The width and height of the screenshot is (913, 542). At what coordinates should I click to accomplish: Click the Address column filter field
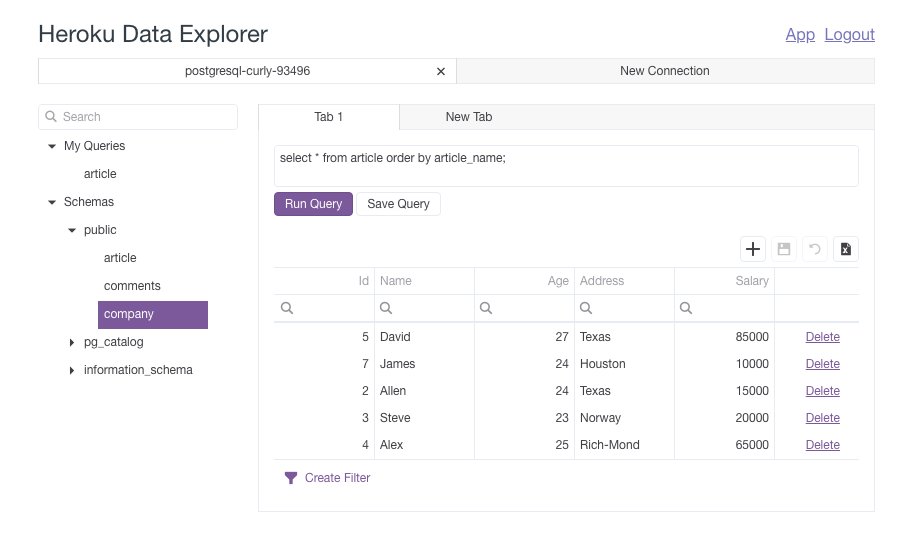click(x=624, y=308)
